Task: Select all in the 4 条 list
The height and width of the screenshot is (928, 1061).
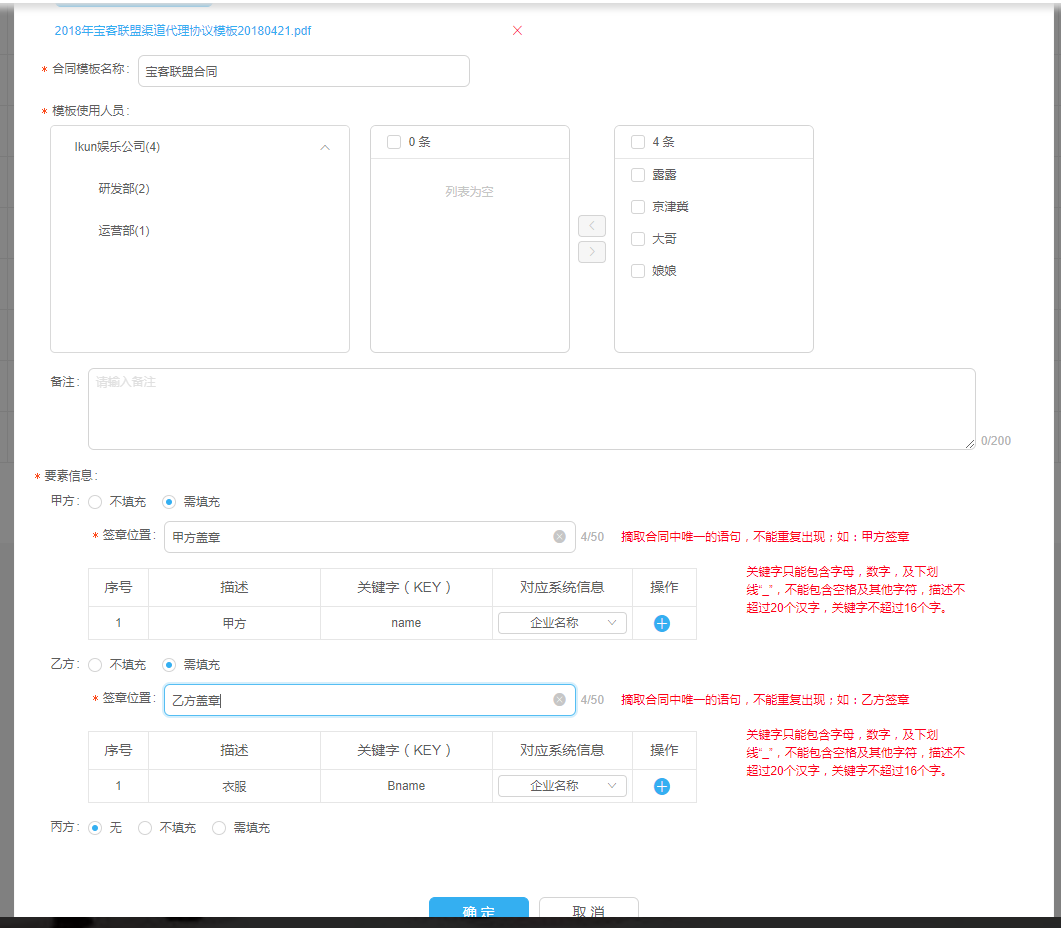Action: [x=638, y=142]
